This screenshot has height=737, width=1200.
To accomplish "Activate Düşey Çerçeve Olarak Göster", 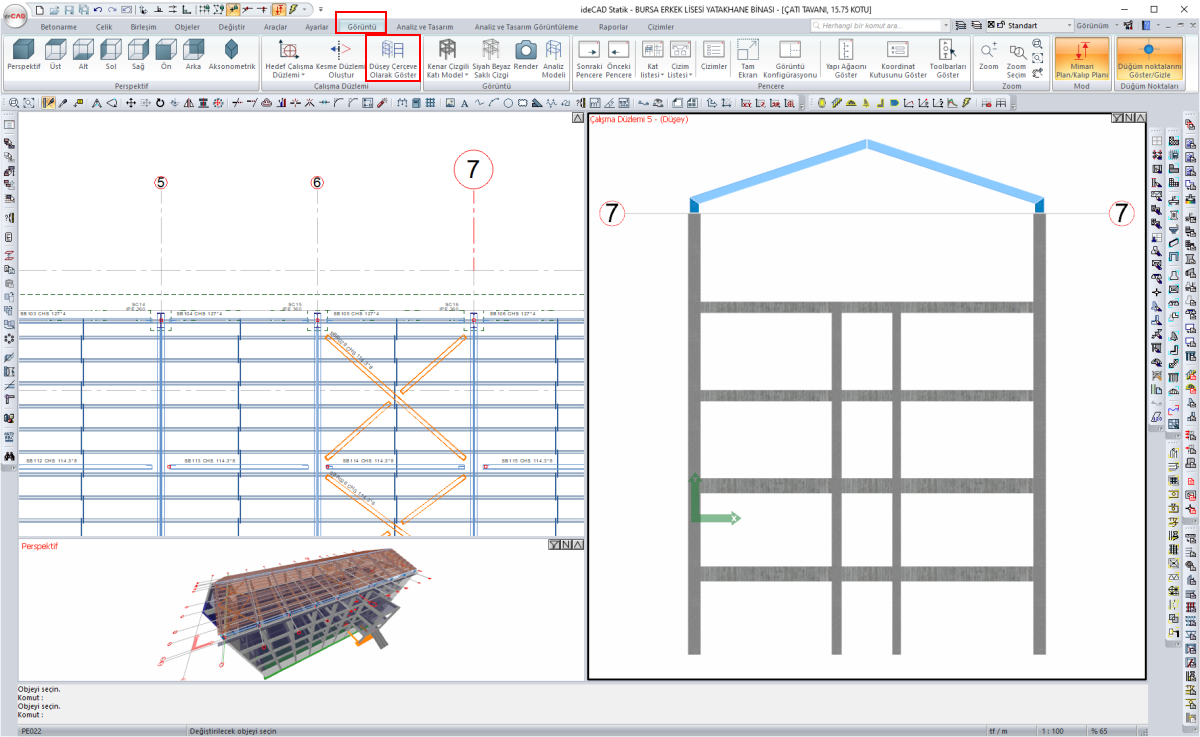I will [x=393, y=57].
